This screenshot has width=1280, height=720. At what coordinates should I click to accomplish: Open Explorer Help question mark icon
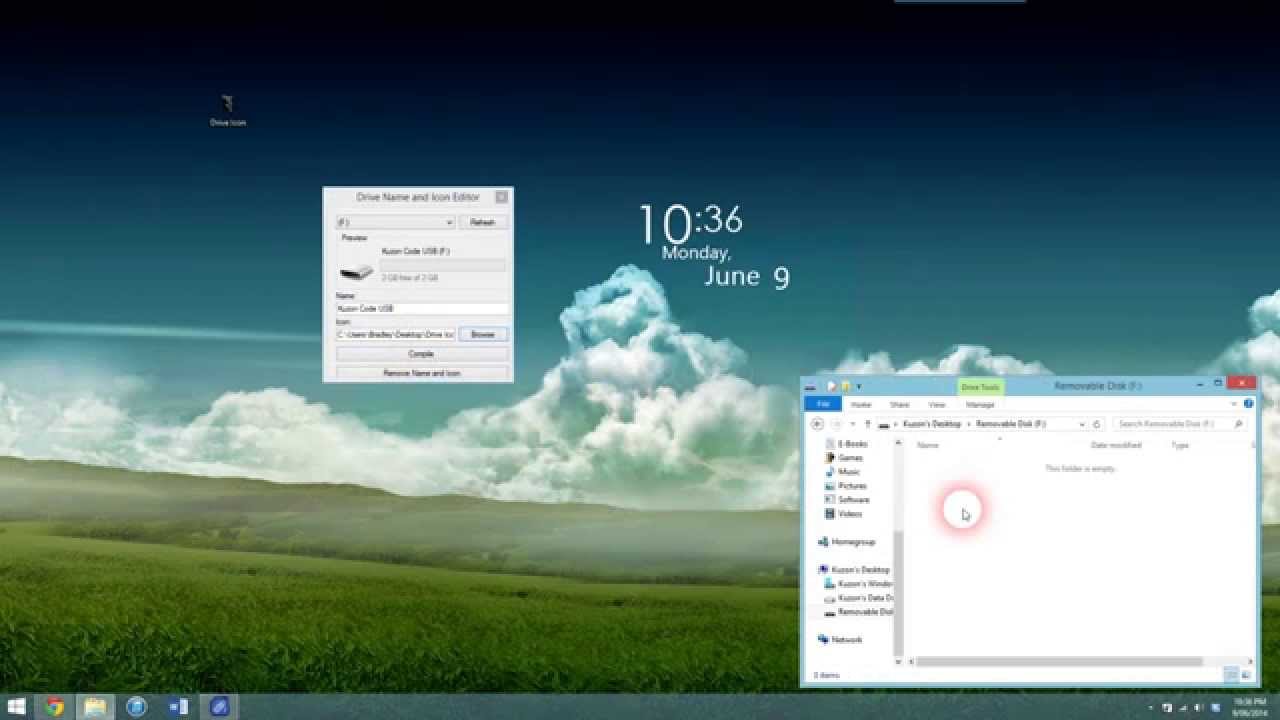point(1248,404)
